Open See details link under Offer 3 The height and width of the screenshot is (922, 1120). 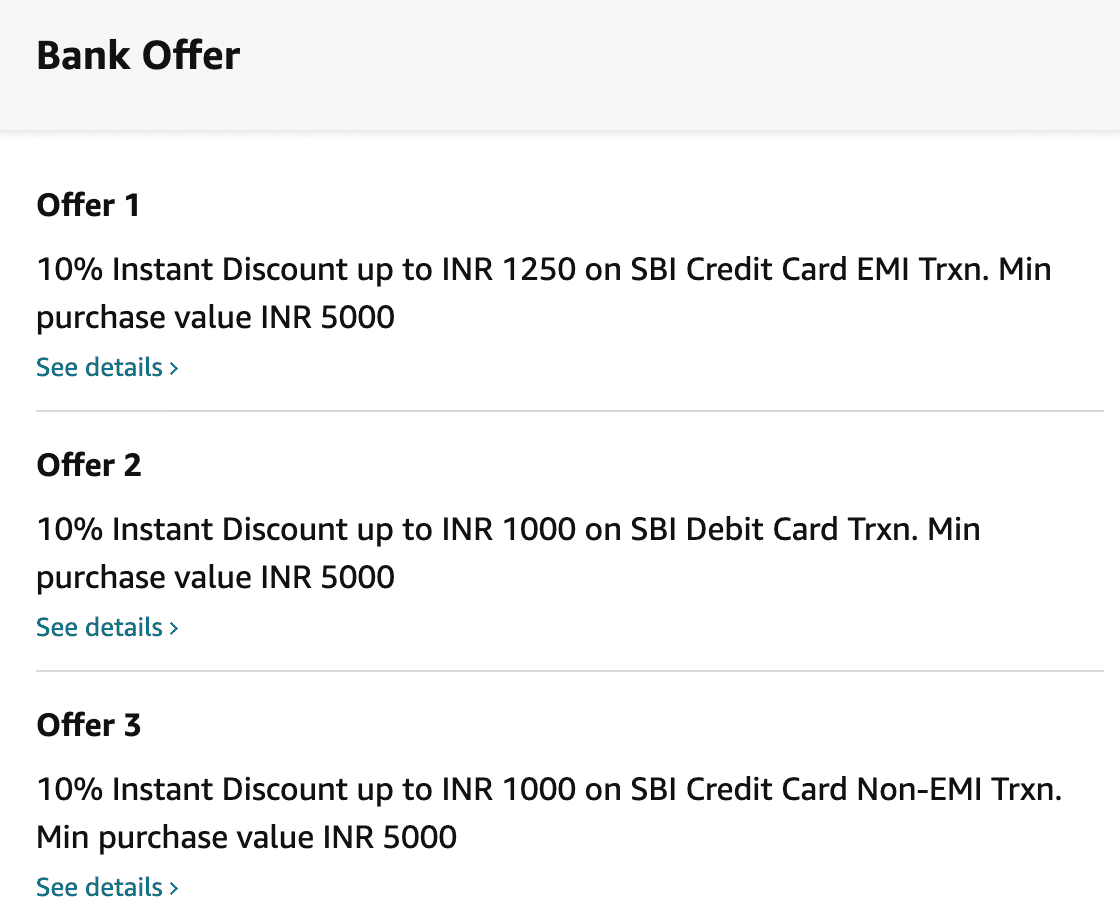[x=106, y=887]
